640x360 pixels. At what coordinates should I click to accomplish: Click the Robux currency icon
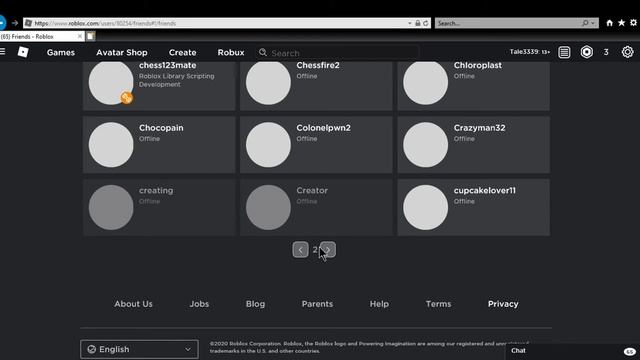587,52
